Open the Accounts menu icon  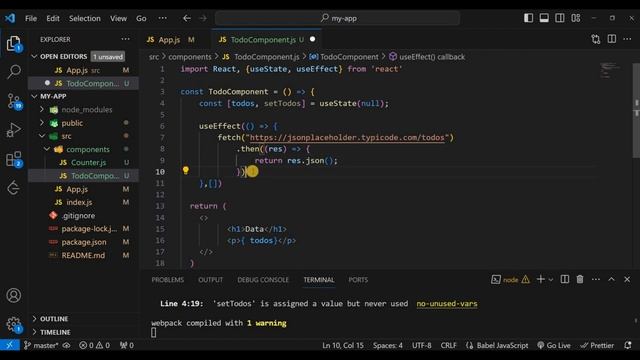(x=13, y=295)
